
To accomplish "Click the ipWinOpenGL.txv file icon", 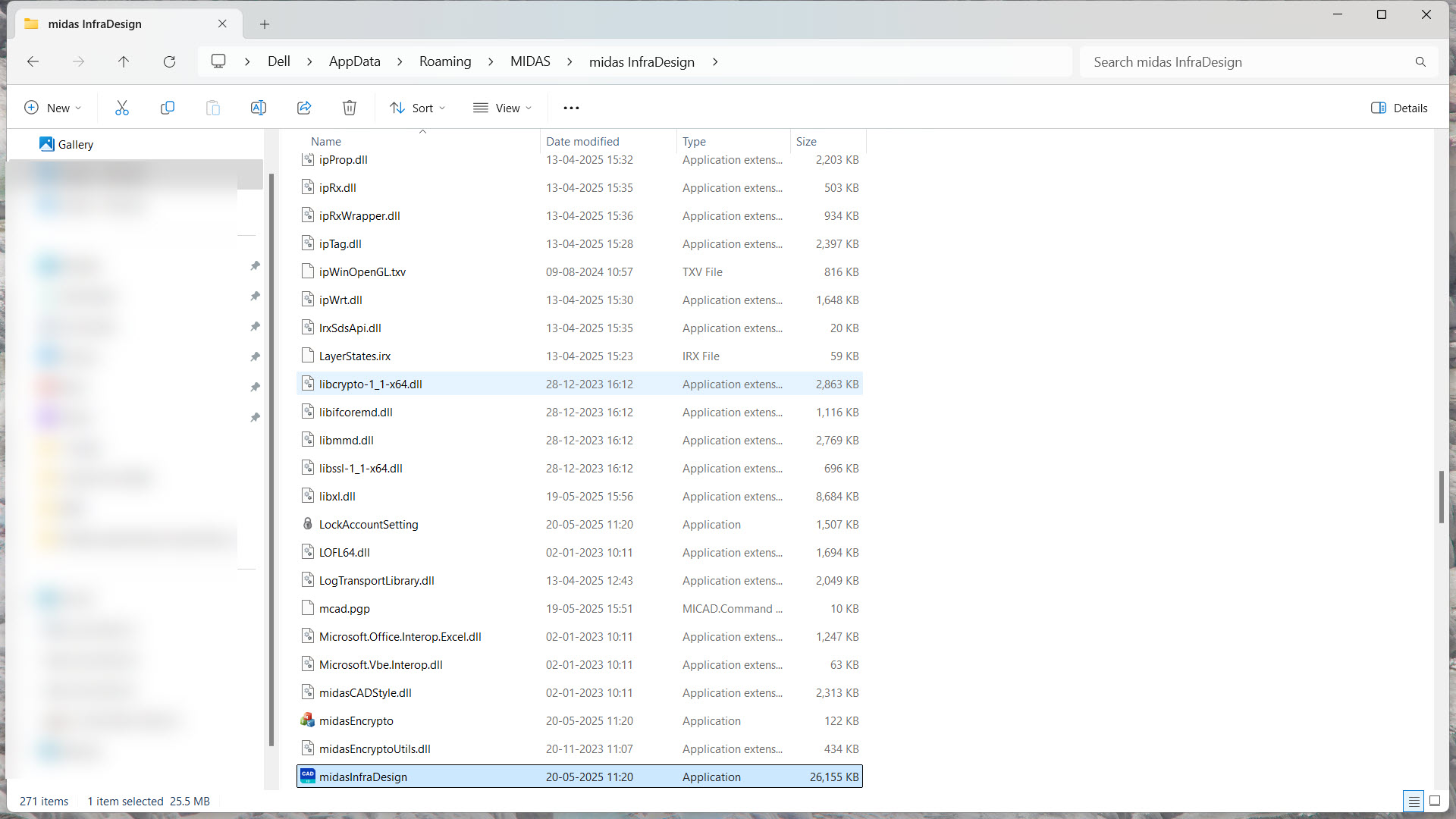I will click(307, 271).
